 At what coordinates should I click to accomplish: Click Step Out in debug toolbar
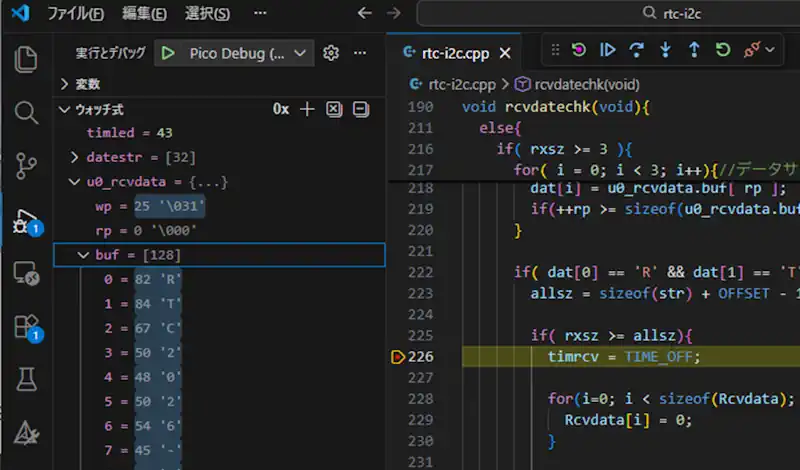point(693,50)
